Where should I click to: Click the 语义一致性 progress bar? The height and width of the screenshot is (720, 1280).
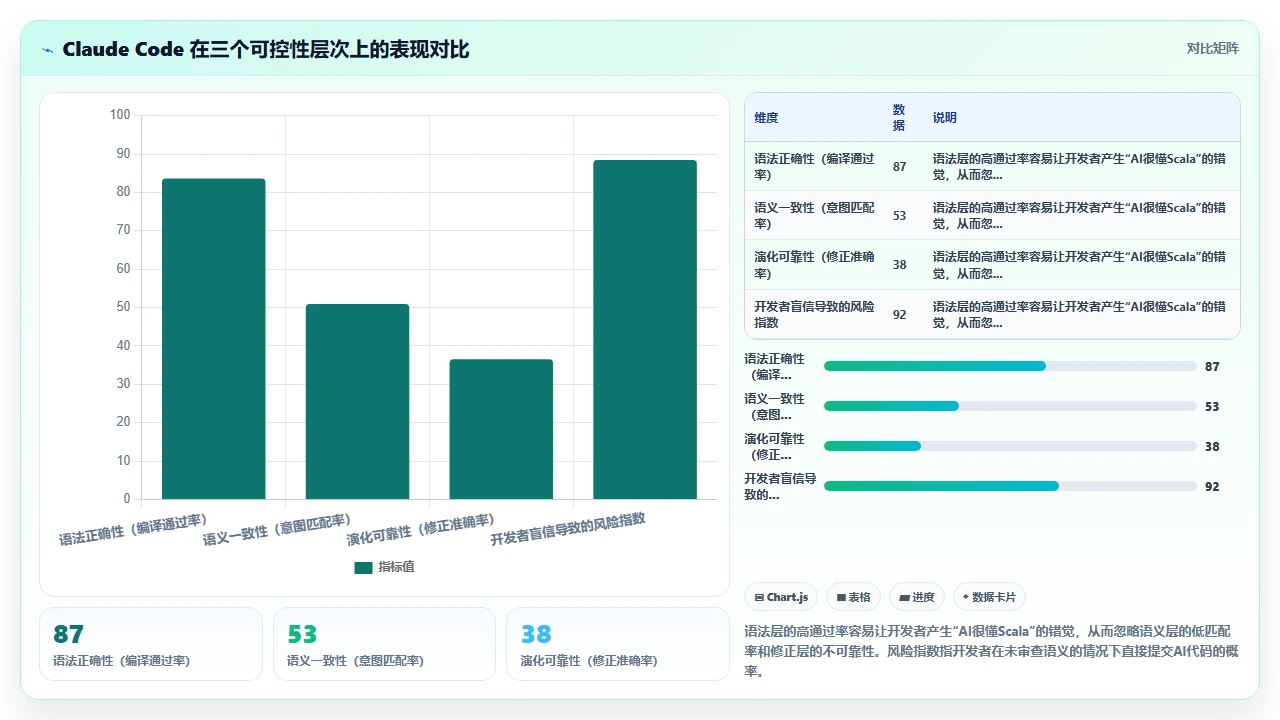pos(1010,406)
